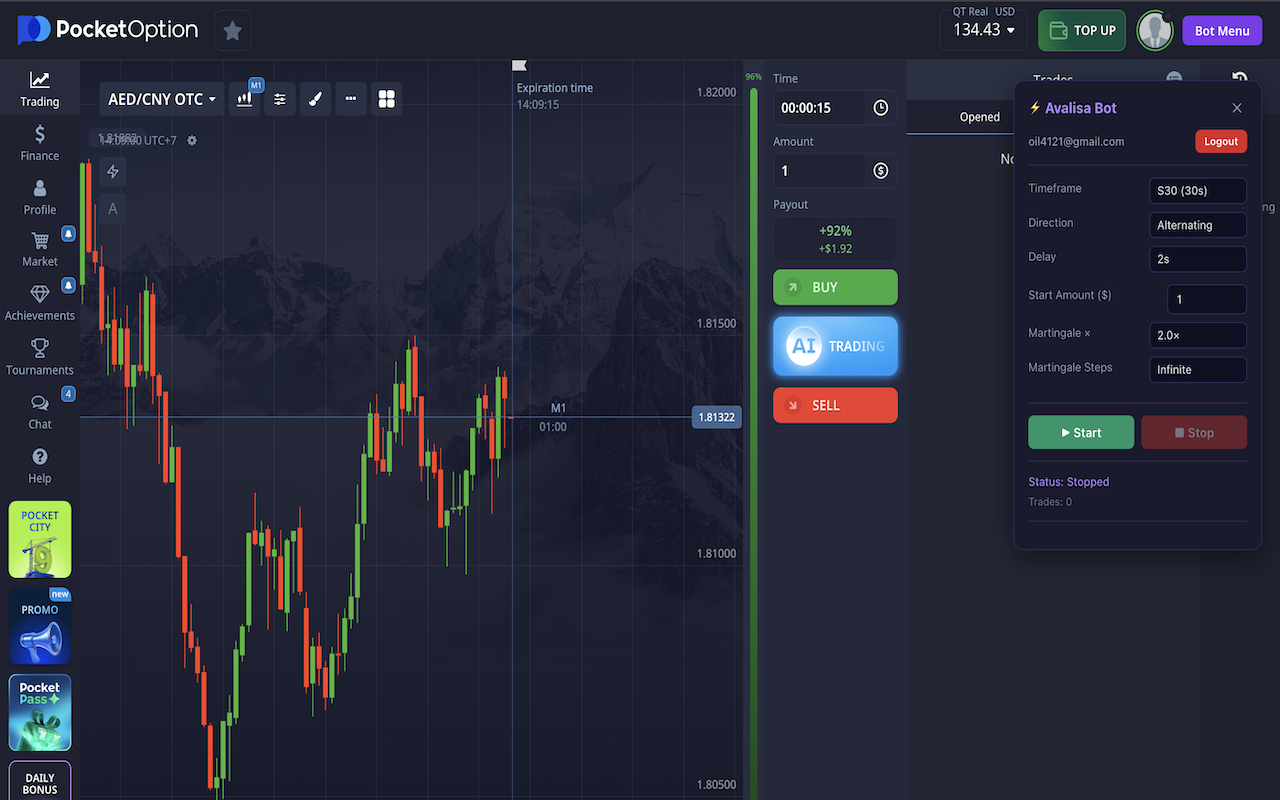The image size is (1280, 800).
Task: Click the oil4121@gmail.com account text
Action: pos(1076,141)
